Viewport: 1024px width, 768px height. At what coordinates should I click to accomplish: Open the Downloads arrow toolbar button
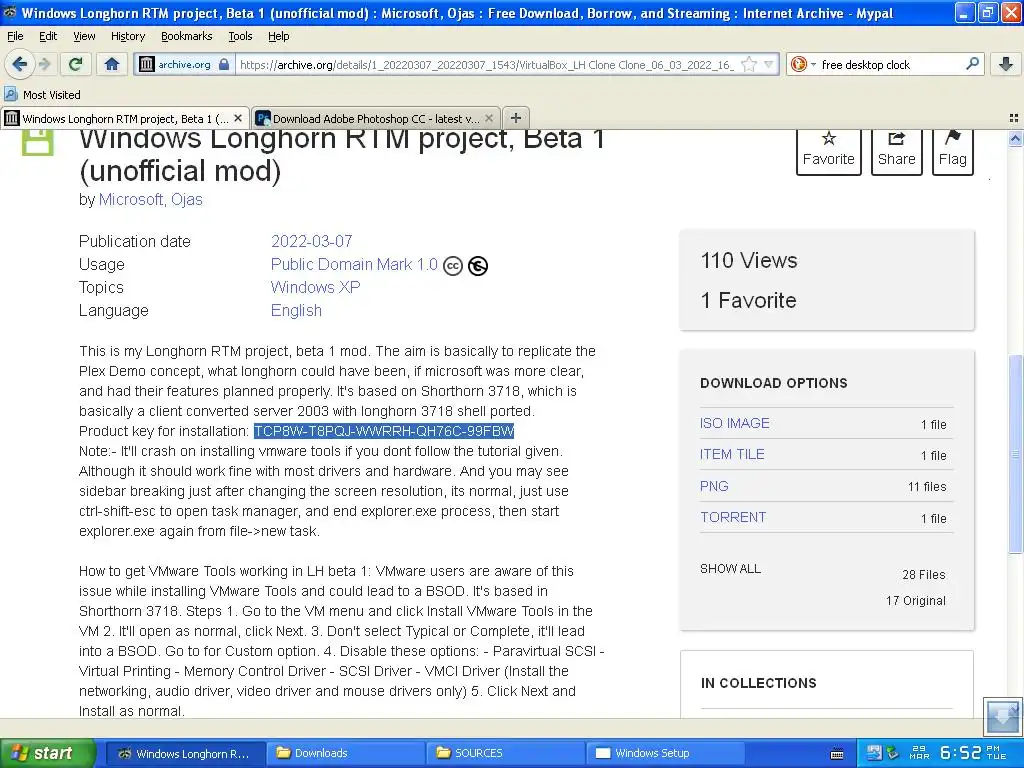click(x=1006, y=64)
